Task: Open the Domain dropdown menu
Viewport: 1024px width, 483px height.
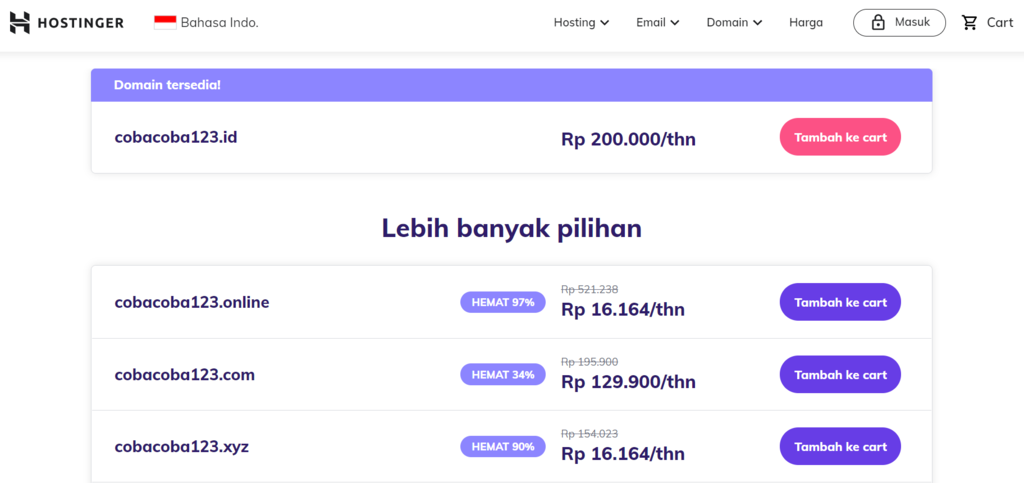Action: click(734, 23)
